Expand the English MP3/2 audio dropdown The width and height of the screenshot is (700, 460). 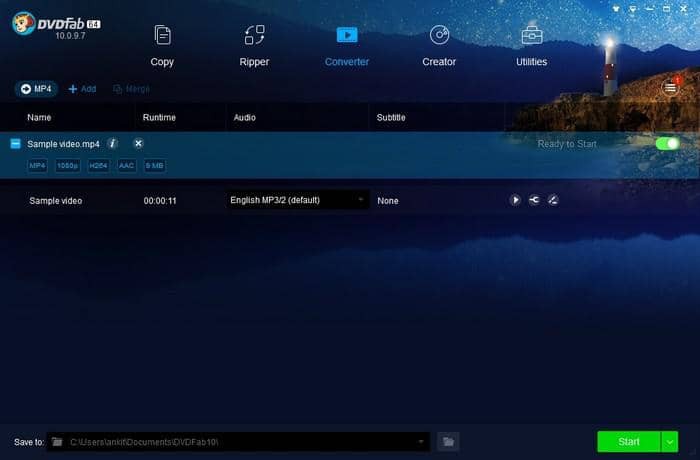coord(360,200)
